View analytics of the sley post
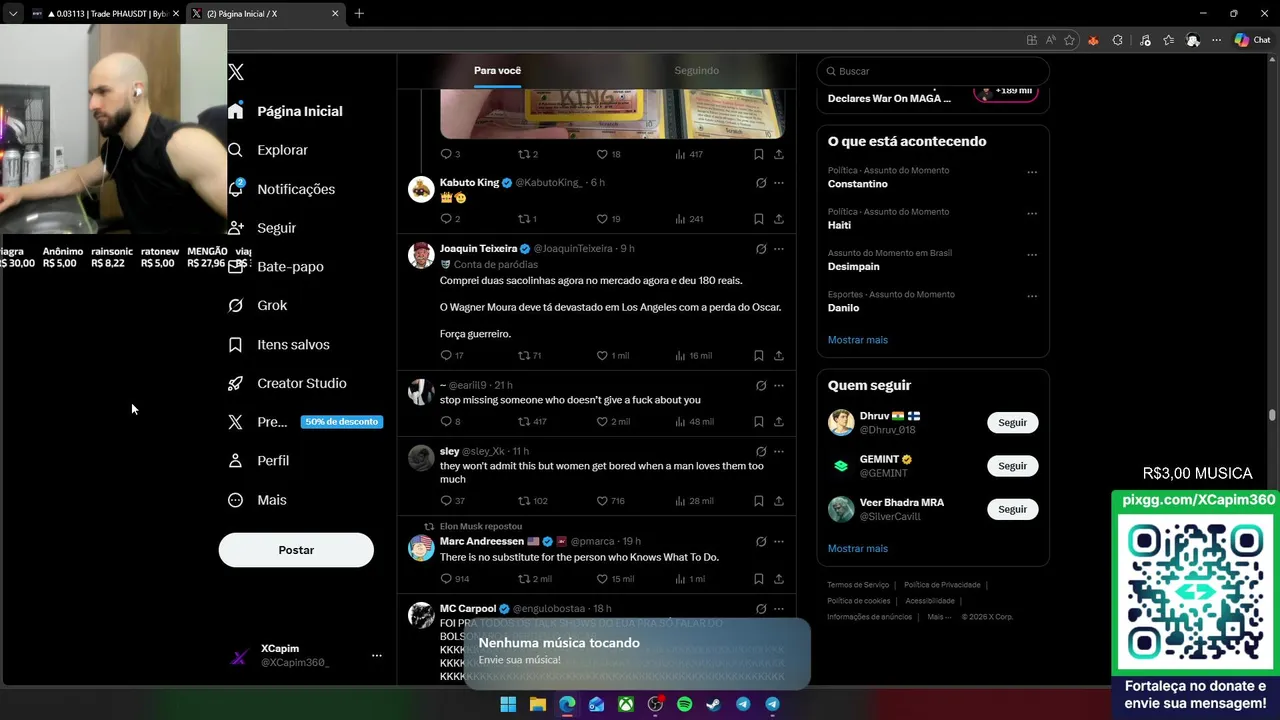The image size is (1280, 720). (x=695, y=501)
